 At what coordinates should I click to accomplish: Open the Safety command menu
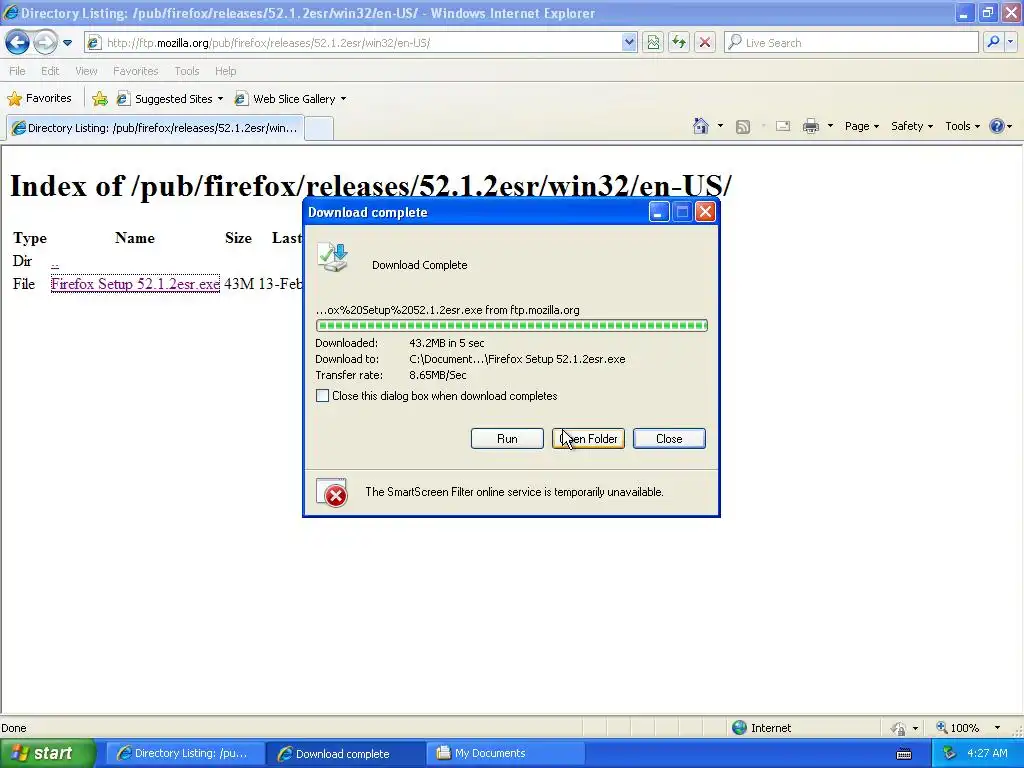tap(912, 126)
